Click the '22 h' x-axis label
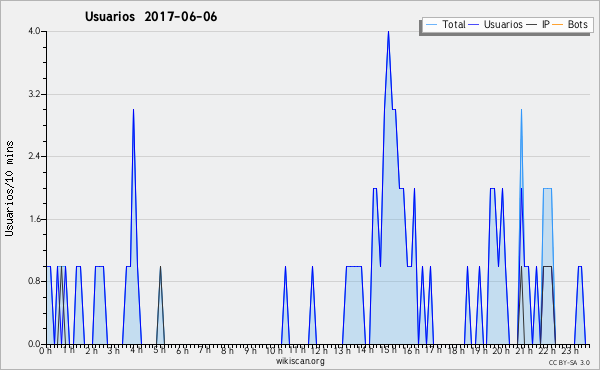The height and width of the screenshot is (370, 600). tap(547, 350)
